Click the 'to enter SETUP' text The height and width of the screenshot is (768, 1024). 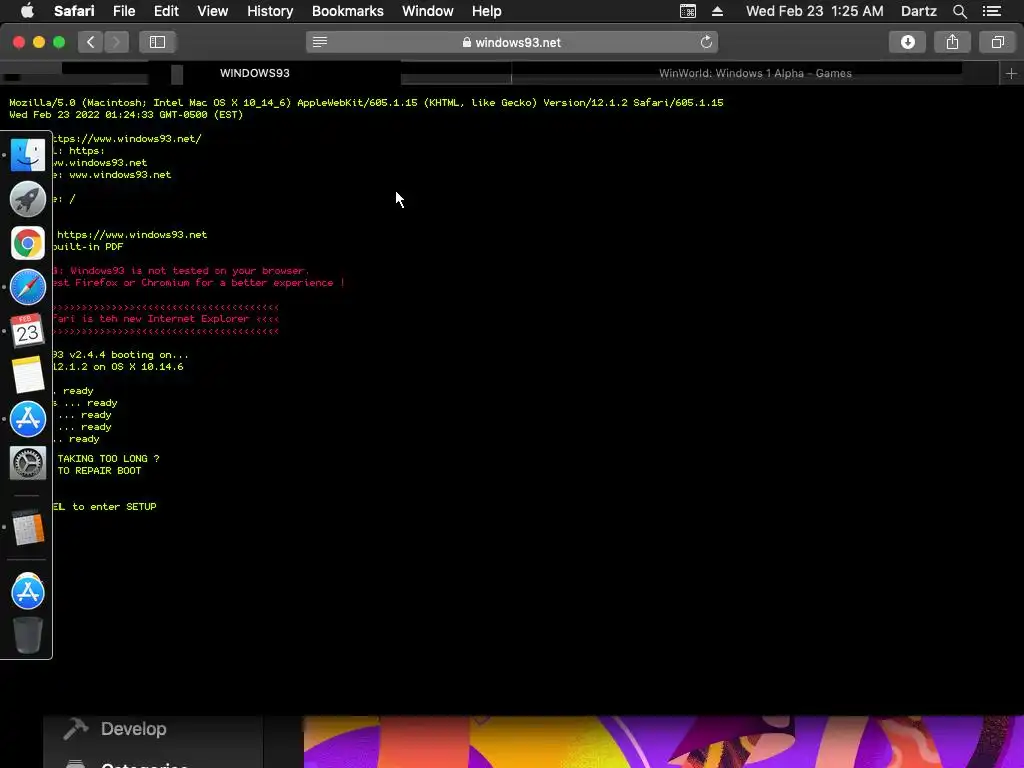(x=114, y=507)
